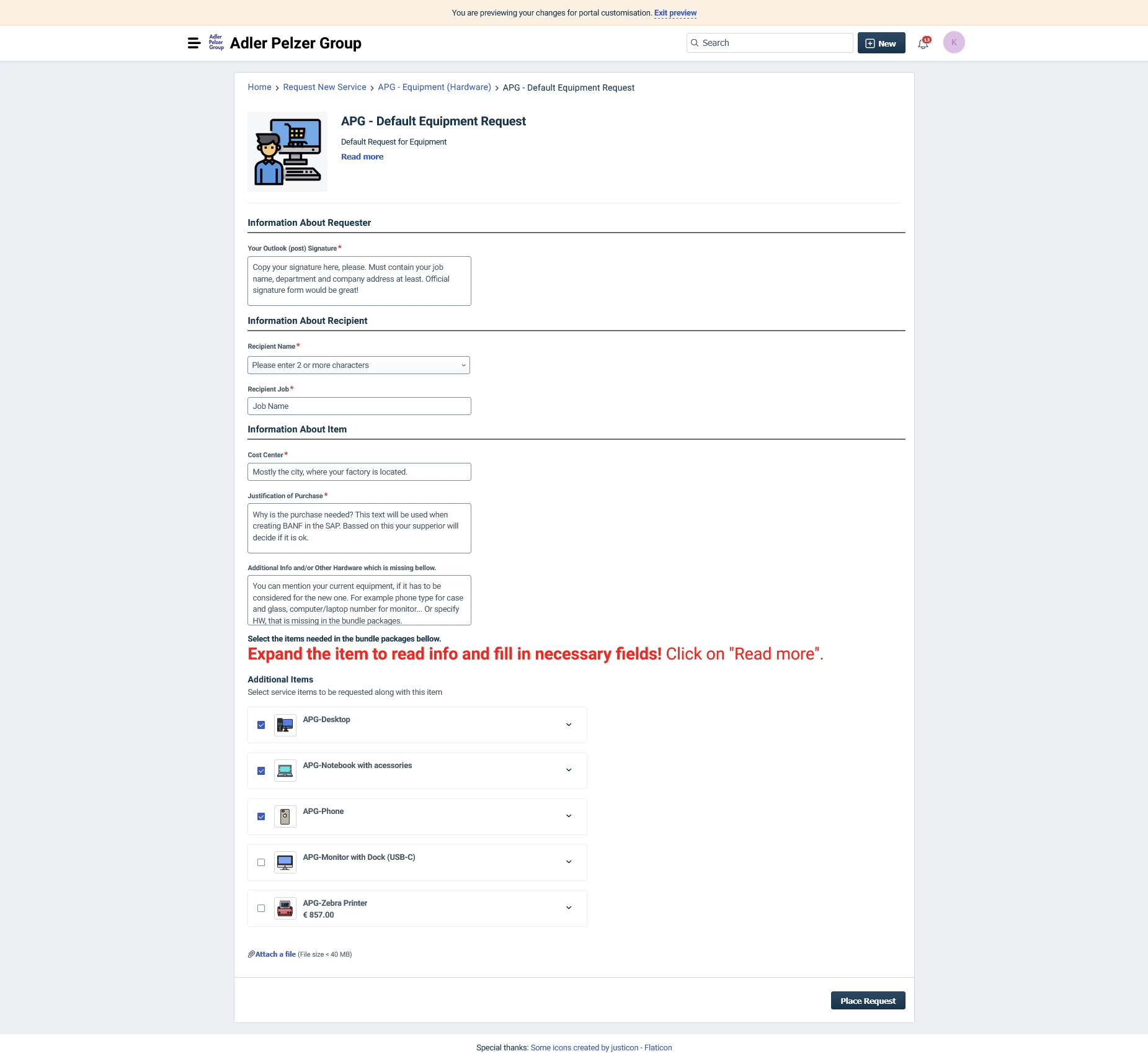Screen dimensions: 1148x1064
Task: Uncheck the APG-Notebook with acessories checkbox
Action: 261,771
